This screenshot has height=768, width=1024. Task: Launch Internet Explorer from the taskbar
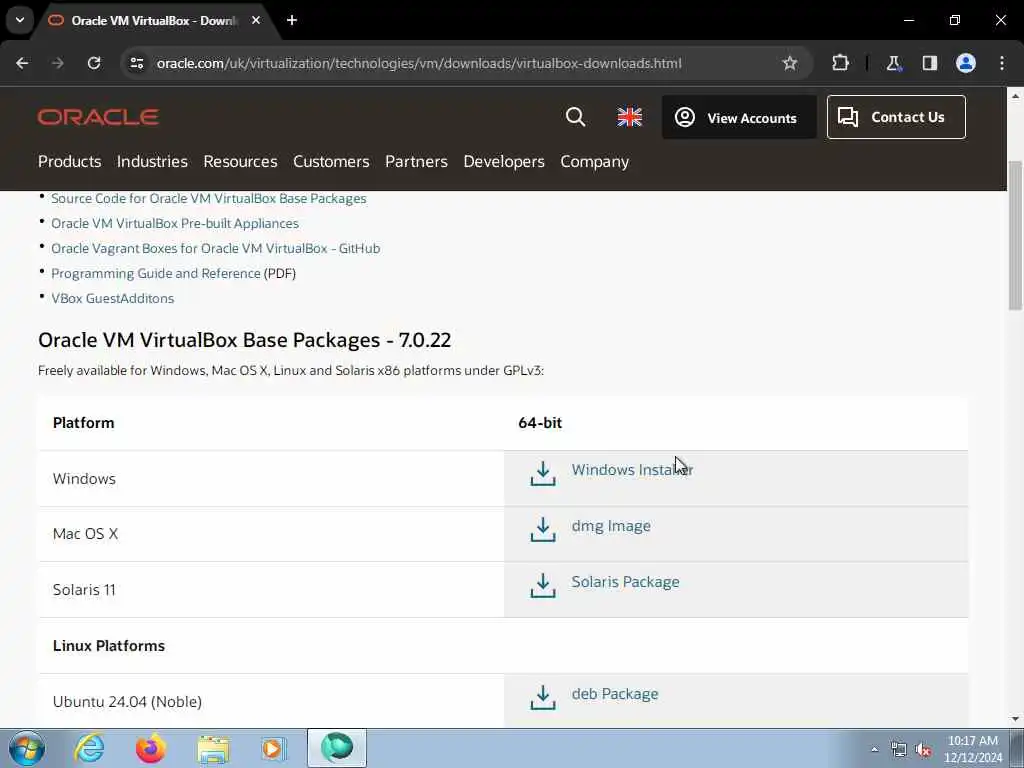tap(89, 748)
